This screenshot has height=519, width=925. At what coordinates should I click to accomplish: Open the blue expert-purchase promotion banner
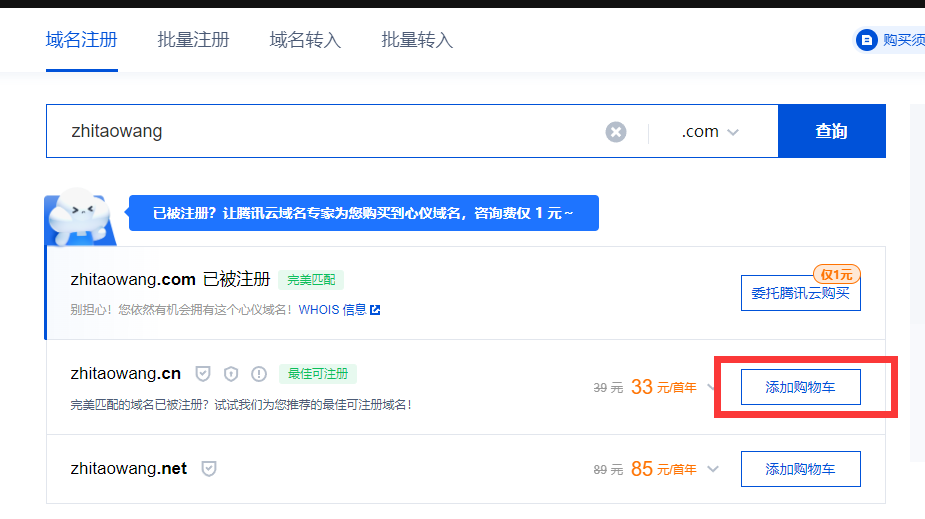(363, 213)
